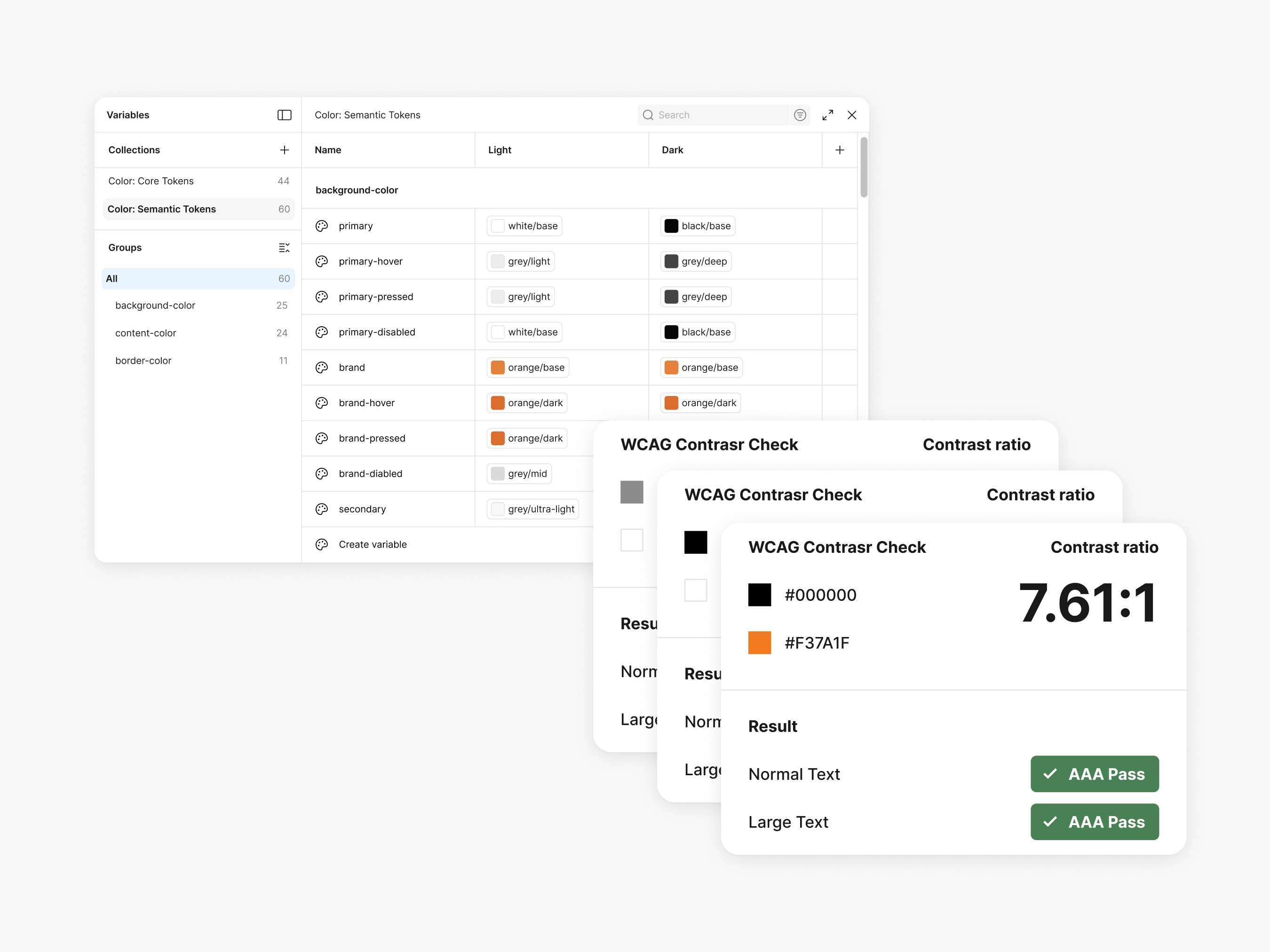Click the collapse groups icon beside Groups
Screen dimensions: 1270x952
point(284,247)
